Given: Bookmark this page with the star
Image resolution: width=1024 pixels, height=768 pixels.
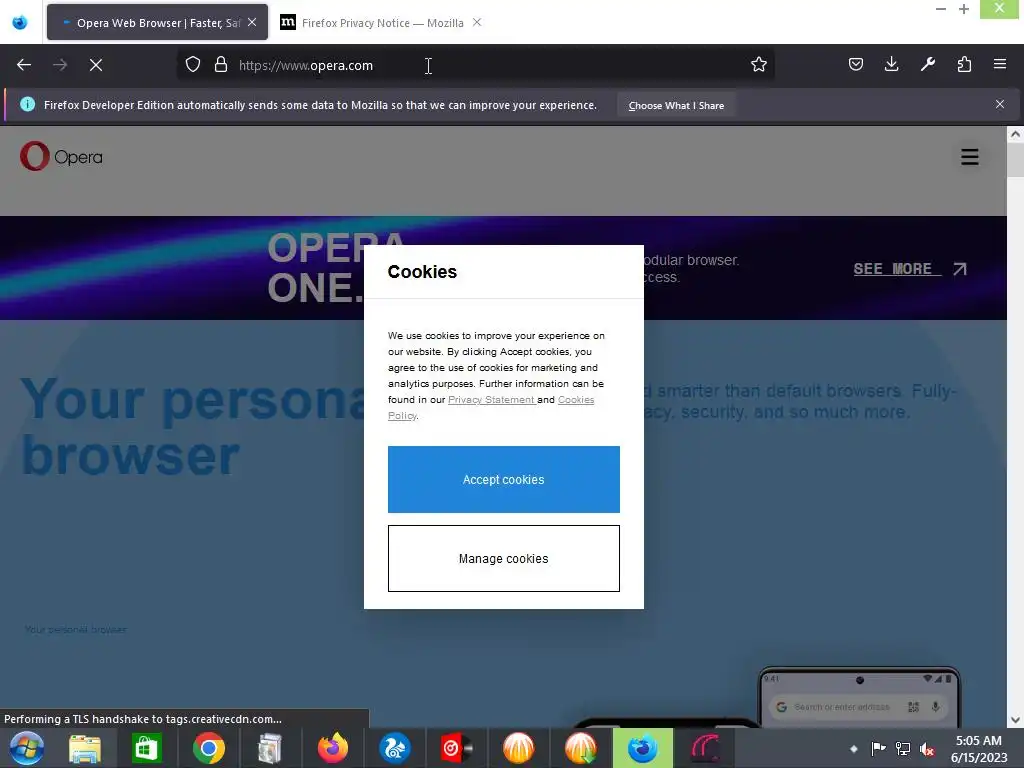Looking at the screenshot, I should 758,65.
